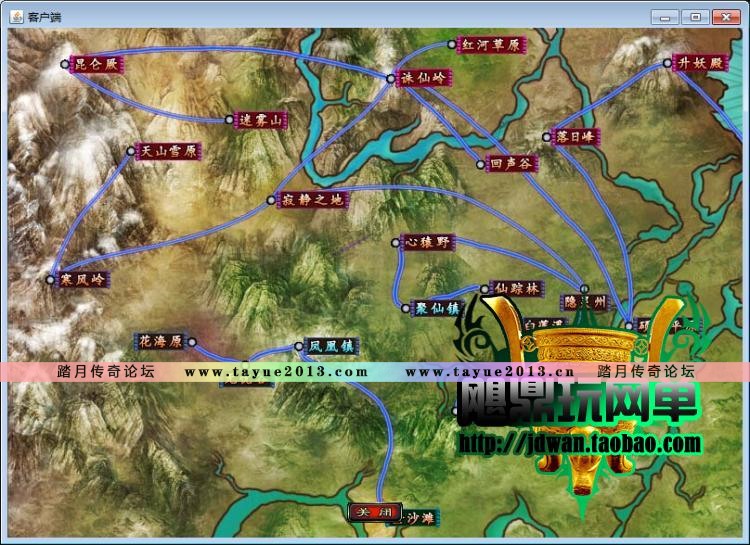Select the 花海原 map location
The height and width of the screenshot is (545, 750).
coord(160,341)
